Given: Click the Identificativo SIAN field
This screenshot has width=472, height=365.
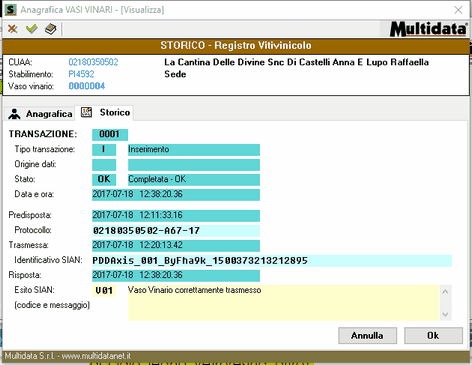Looking at the screenshot, I should point(272,261).
